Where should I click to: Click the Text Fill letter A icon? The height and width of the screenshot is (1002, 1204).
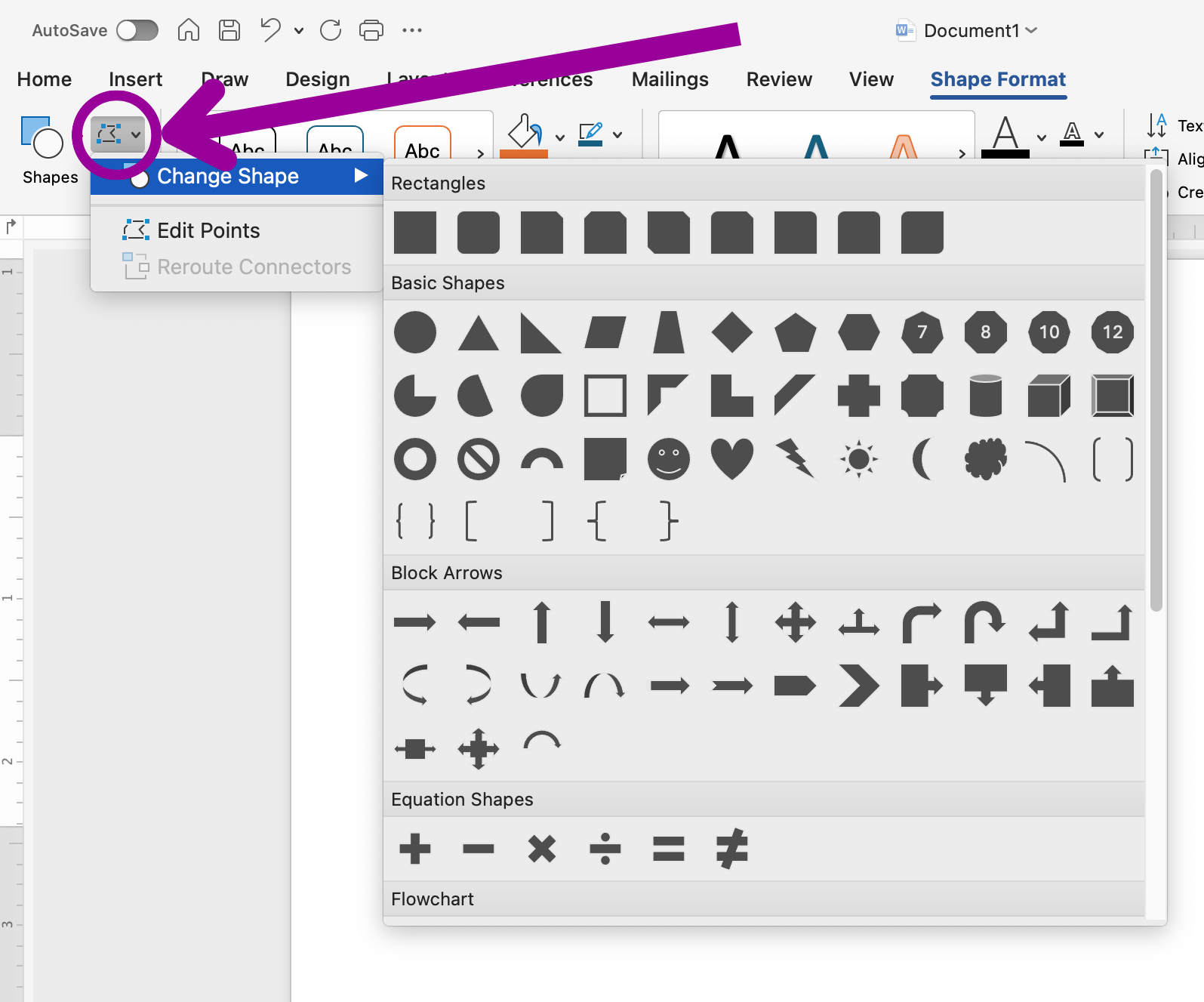(x=1005, y=136)
